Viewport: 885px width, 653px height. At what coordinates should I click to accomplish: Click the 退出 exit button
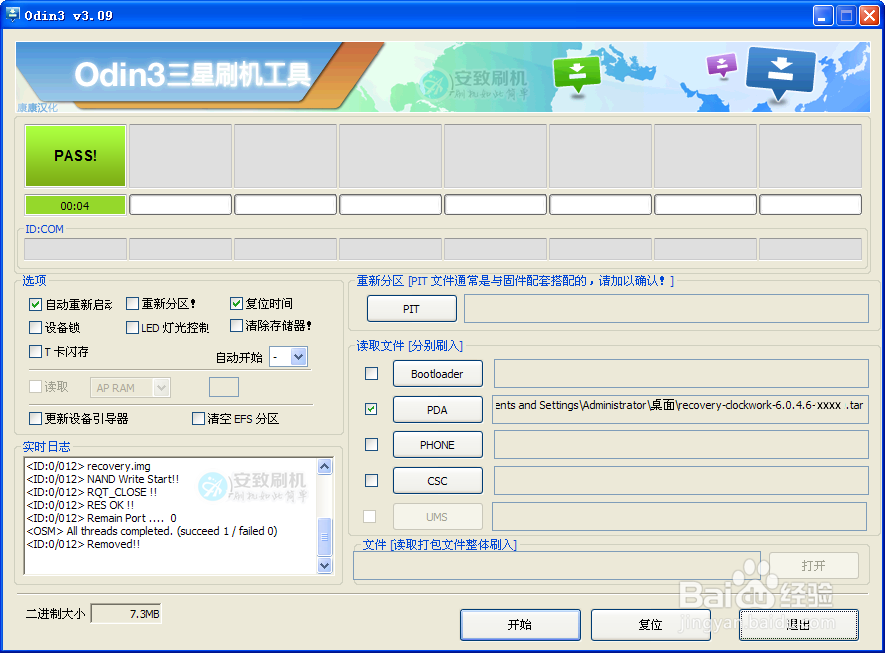[x=799, y=625]
